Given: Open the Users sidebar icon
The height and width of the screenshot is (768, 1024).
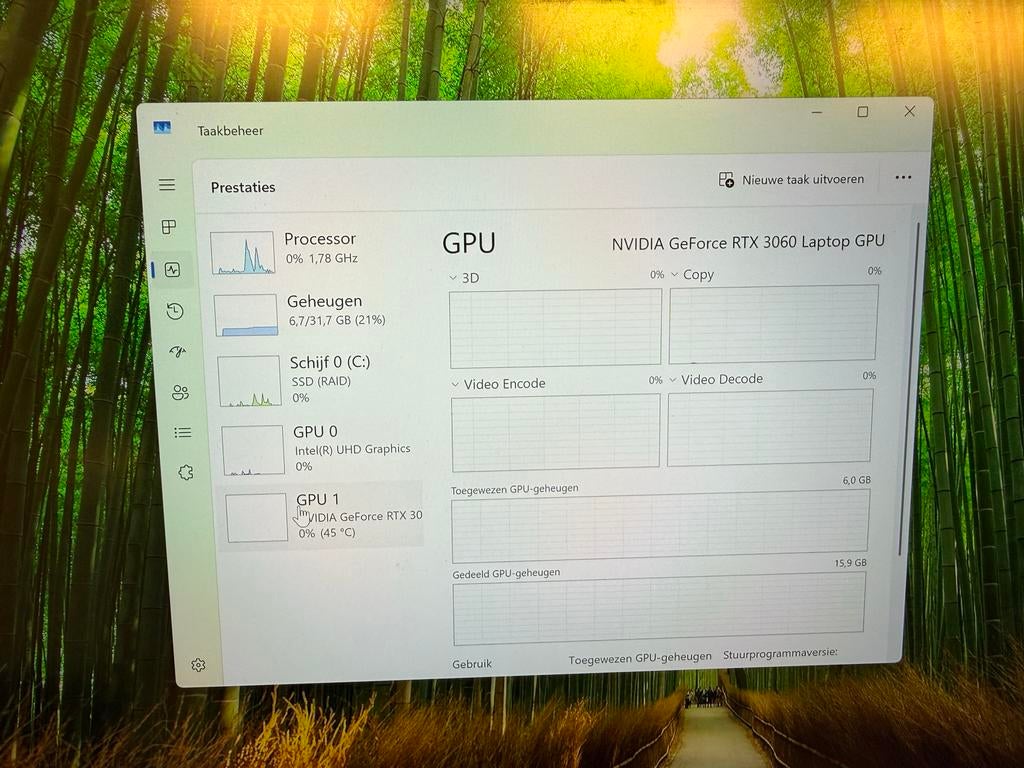Looking at the screenshot, I should tap(180, 392).
